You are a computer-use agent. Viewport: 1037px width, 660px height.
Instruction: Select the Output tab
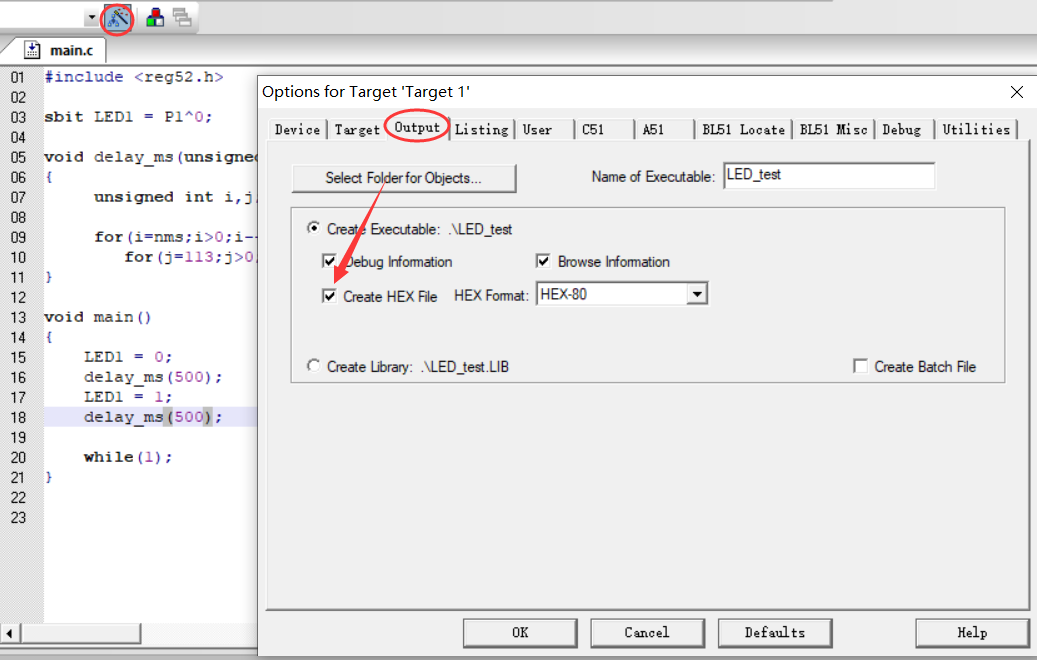pyautogui.click(x=417, y=127)
